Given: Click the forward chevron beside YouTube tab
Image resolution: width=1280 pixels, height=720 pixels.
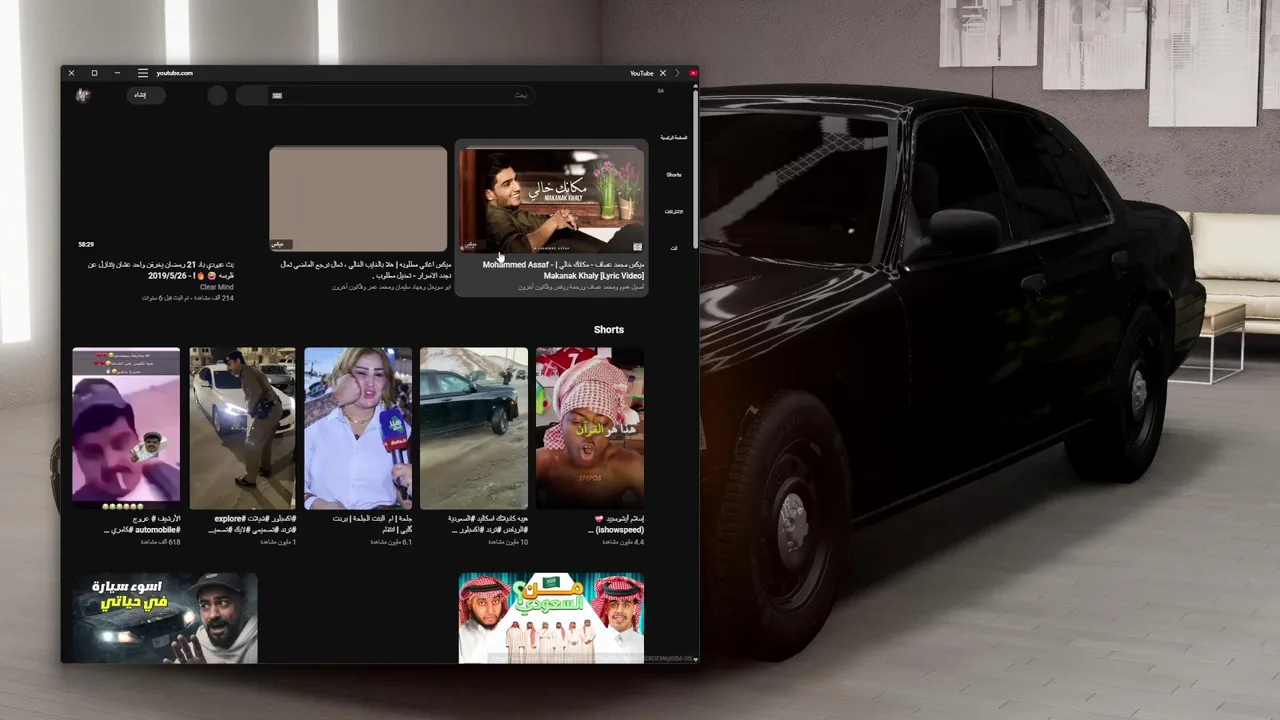Looking at the screenshot, I should coord(677,73).
